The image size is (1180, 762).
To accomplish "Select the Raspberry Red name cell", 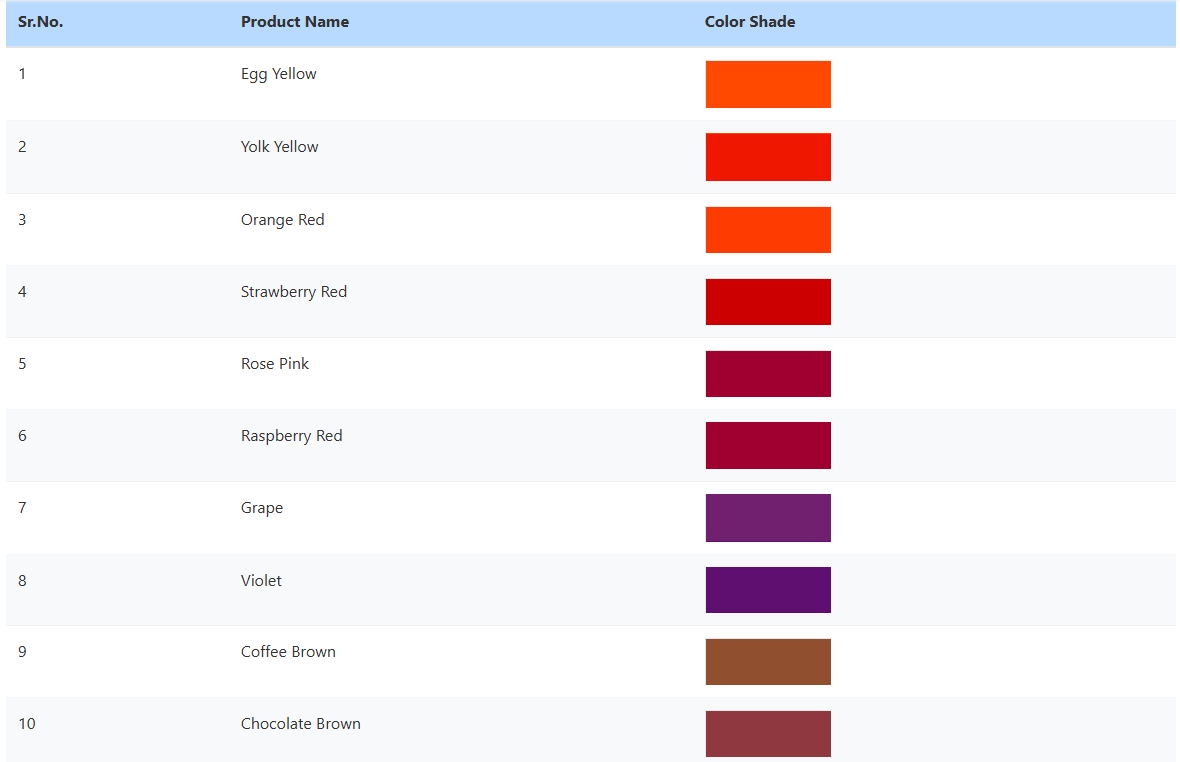I will (x=292, y=436).
